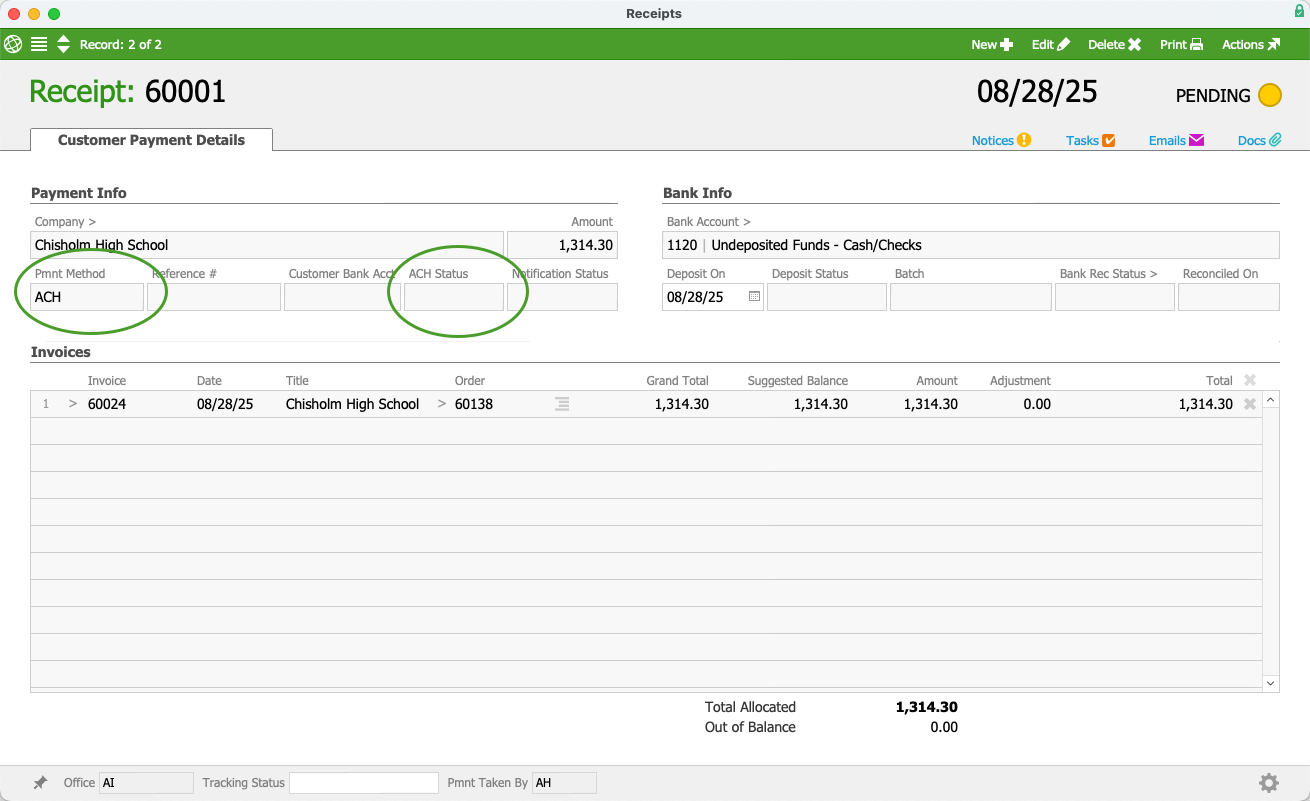Image resolution: width=1310 pixels, height=801 pixels.
Task: Click the Bank Rec Status > label
Action: [x=1108, y=274]
